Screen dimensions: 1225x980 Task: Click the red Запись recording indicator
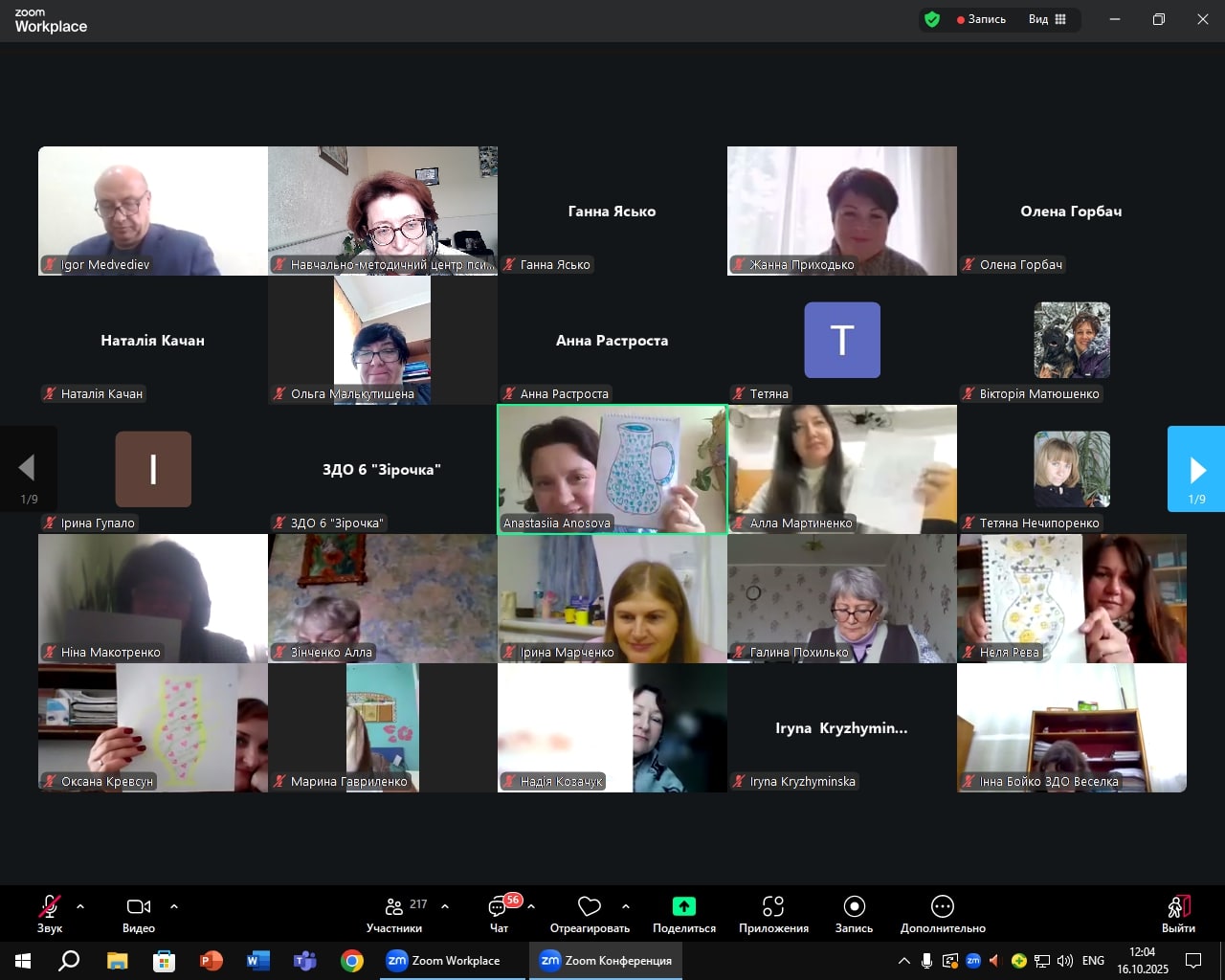pyautogui.click(x=981, y=19)
